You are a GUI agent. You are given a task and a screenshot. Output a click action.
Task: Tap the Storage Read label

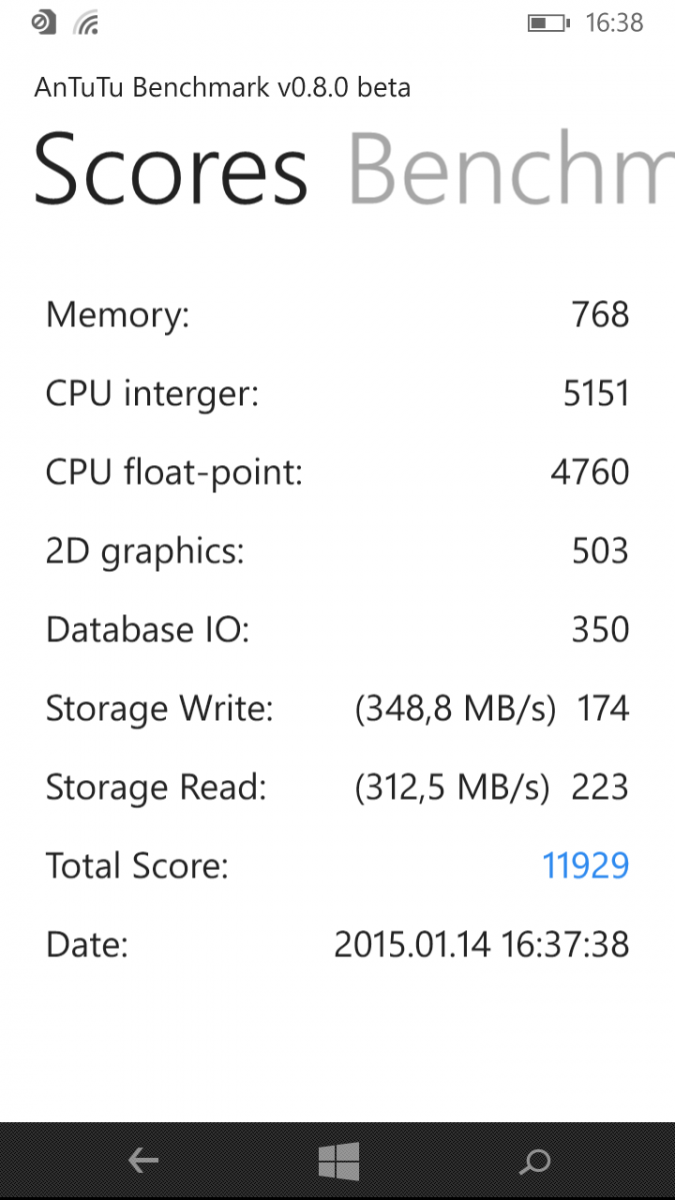click(x=156, y=788)
